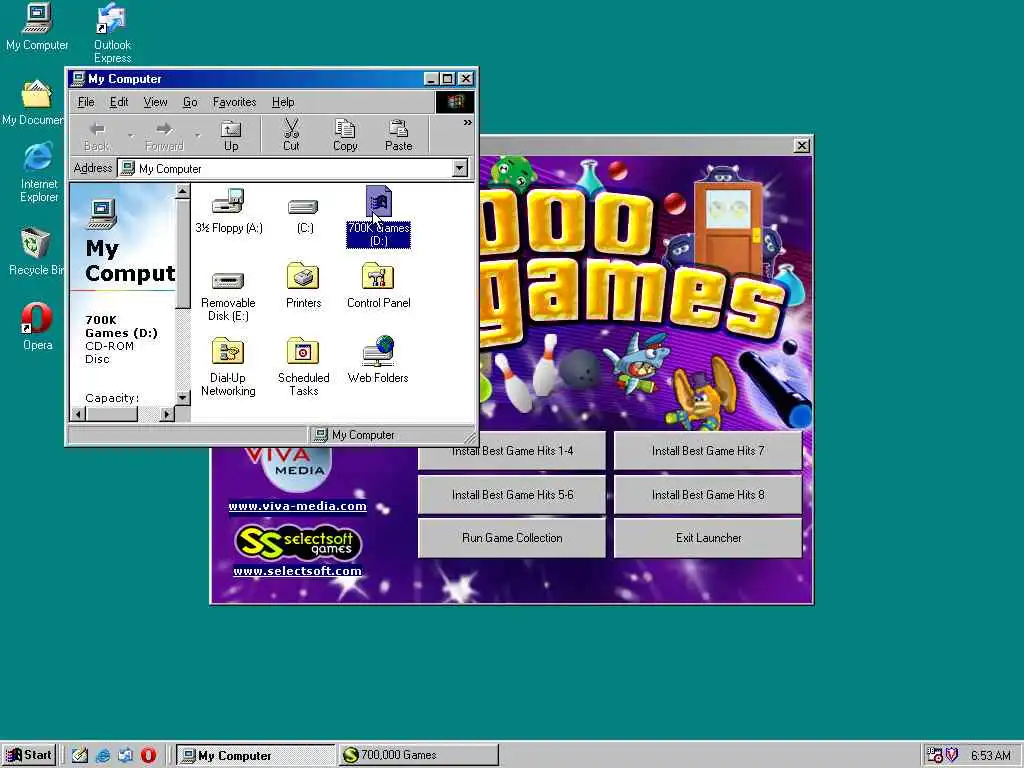Screen dimensions: 1024x768
Task: Select the My Documents desktop icon
Action: click(x=34, y=103)
